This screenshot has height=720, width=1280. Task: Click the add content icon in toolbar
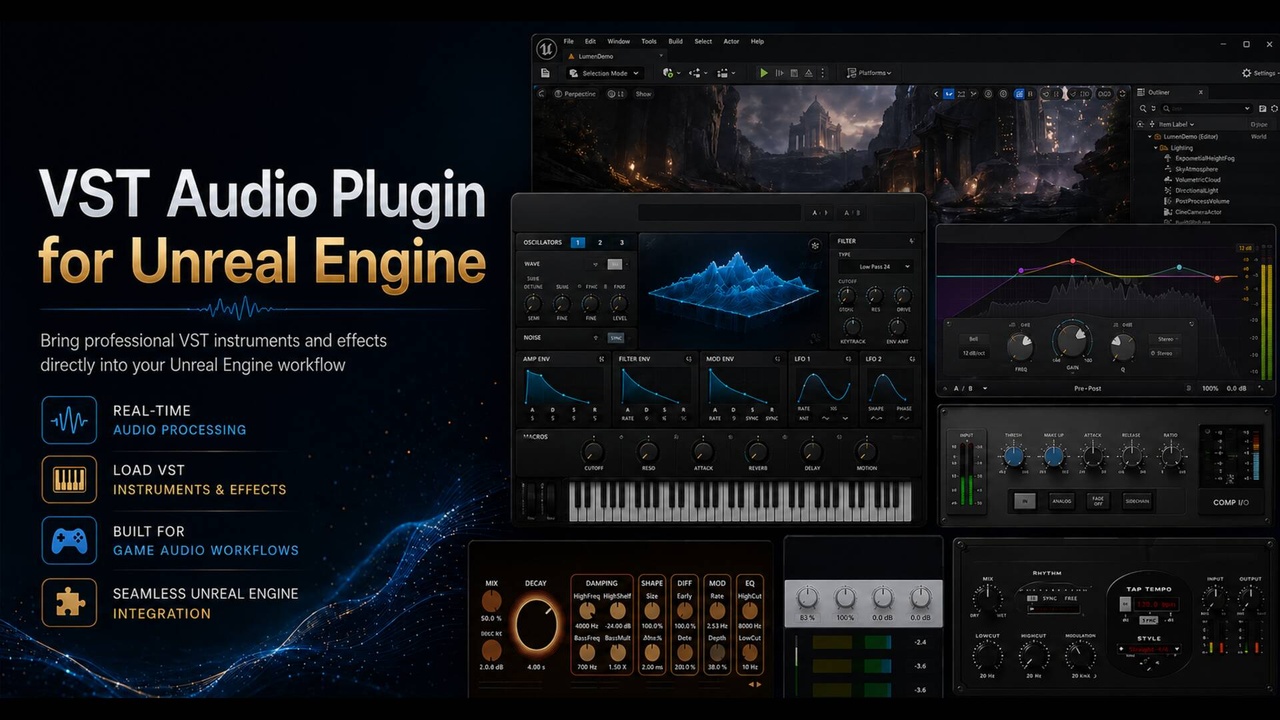668,73
